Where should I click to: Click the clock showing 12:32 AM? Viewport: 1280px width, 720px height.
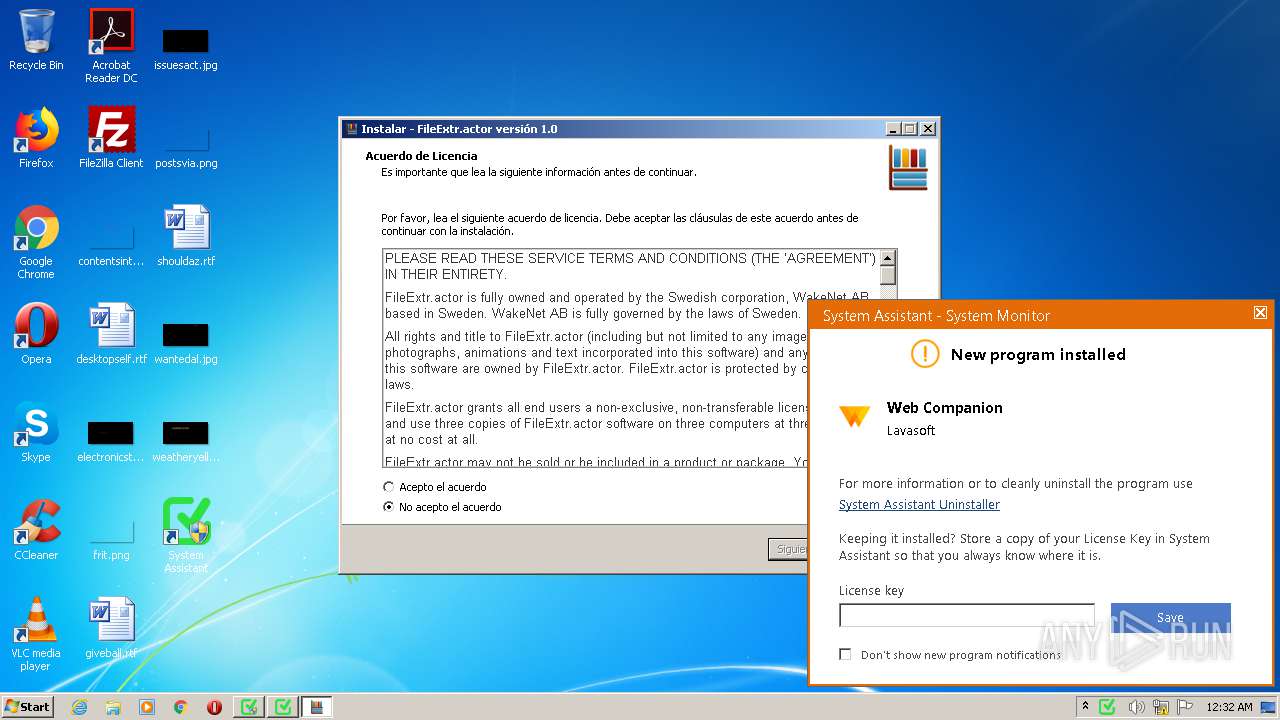coord(1229,707)
